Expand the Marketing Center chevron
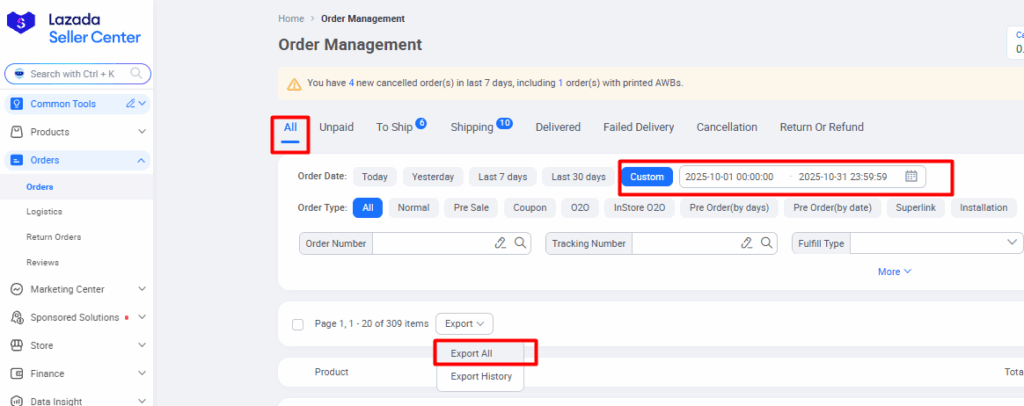Viewport: 1024px width, 406px height. point(142,289)
